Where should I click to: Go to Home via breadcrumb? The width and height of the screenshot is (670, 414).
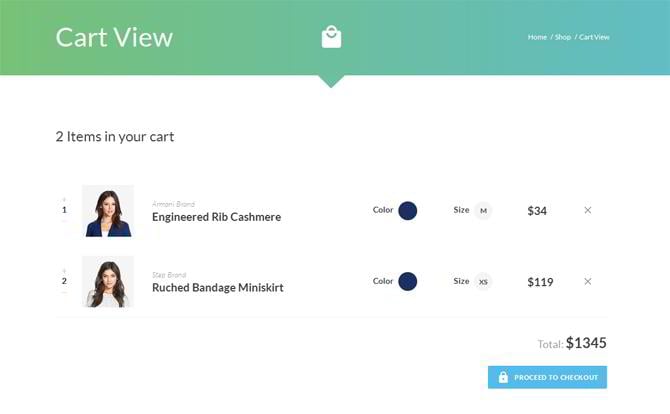537,37
